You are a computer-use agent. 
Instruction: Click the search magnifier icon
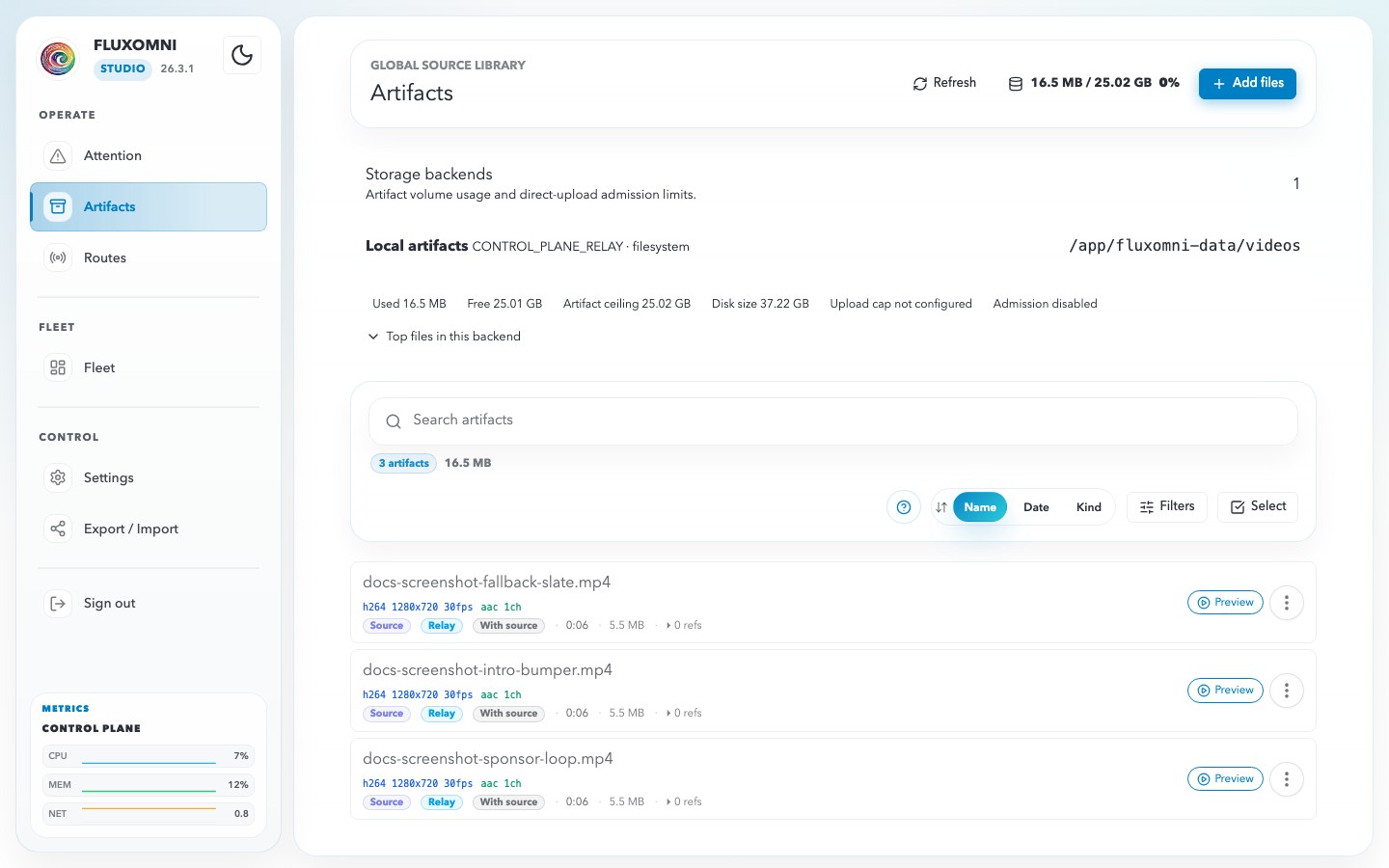(394, 421)
